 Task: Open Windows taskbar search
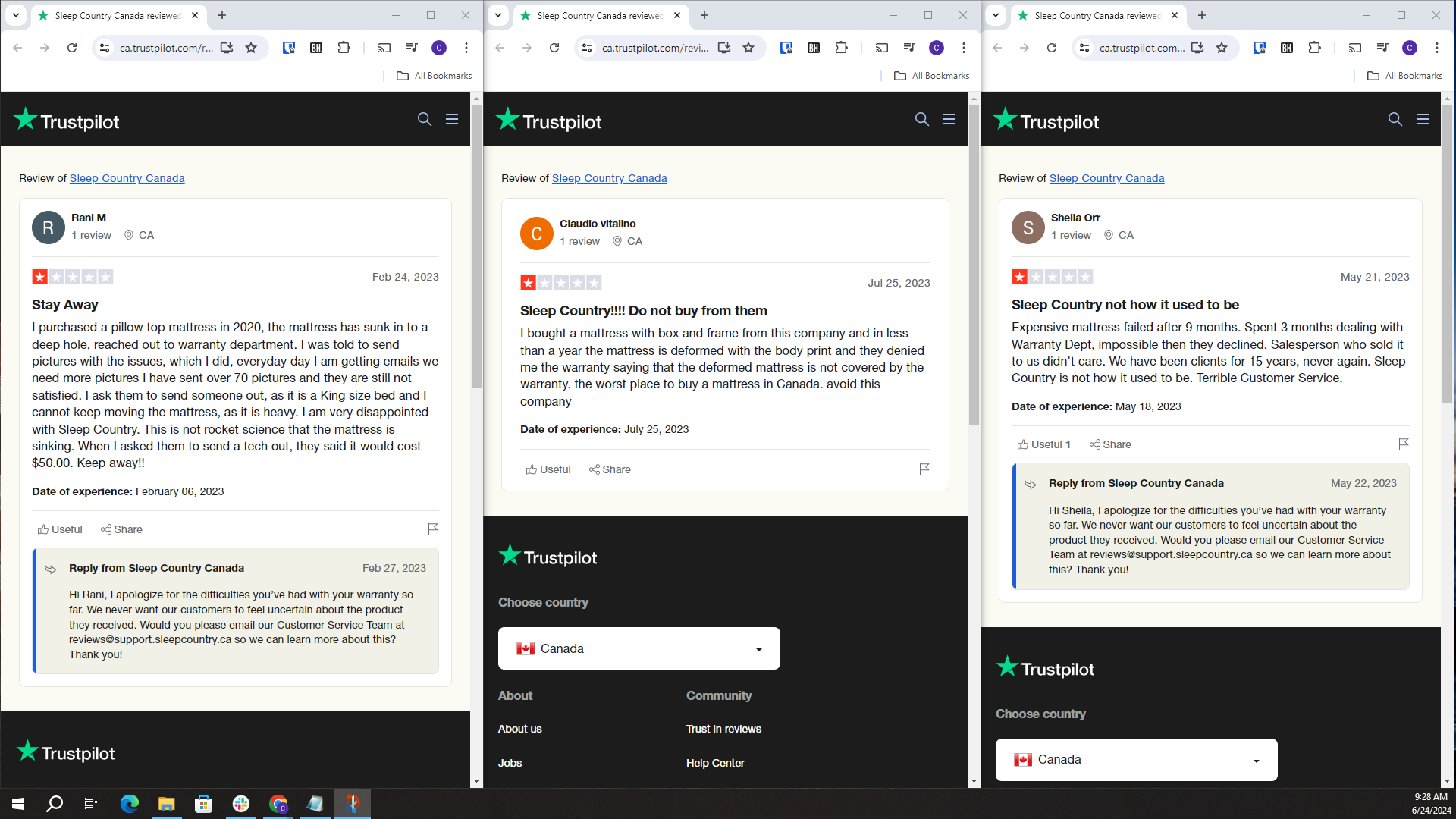tap(55, 804)
